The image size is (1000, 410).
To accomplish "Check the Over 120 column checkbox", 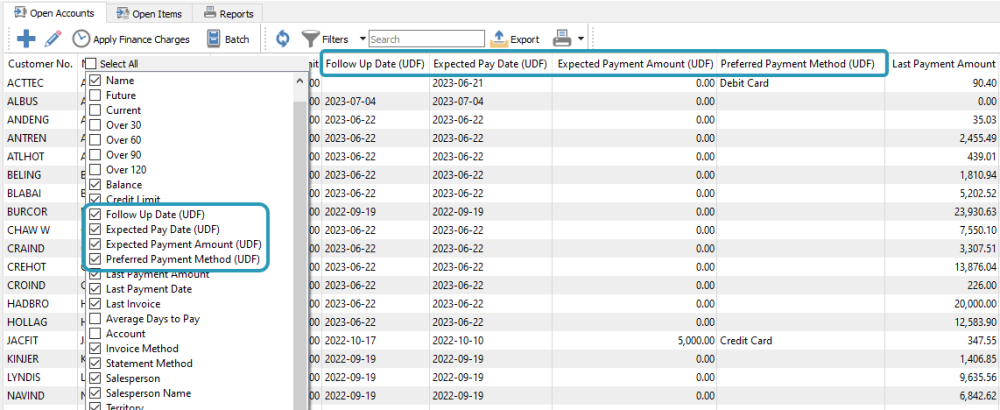I will [95, 170].
